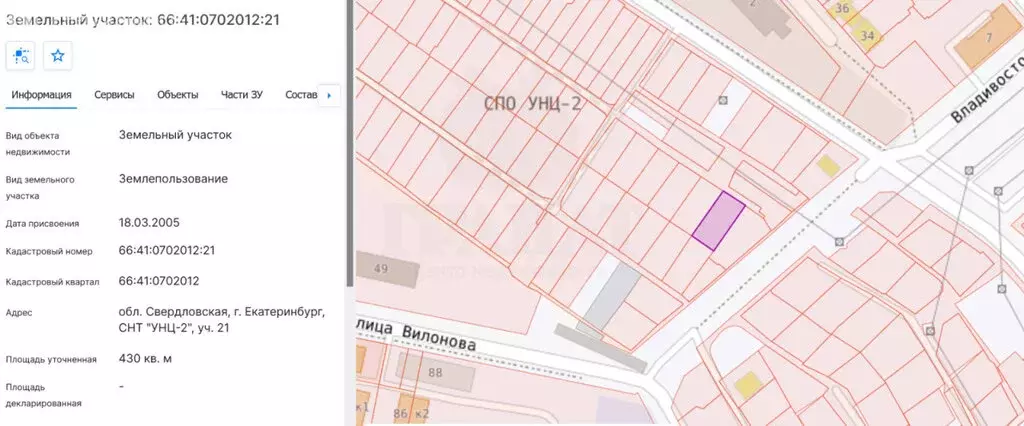This screenshot has height=426, width=1024.
Task: Click the СПО УНЦ-2 map label
Action: pos(532,104)
